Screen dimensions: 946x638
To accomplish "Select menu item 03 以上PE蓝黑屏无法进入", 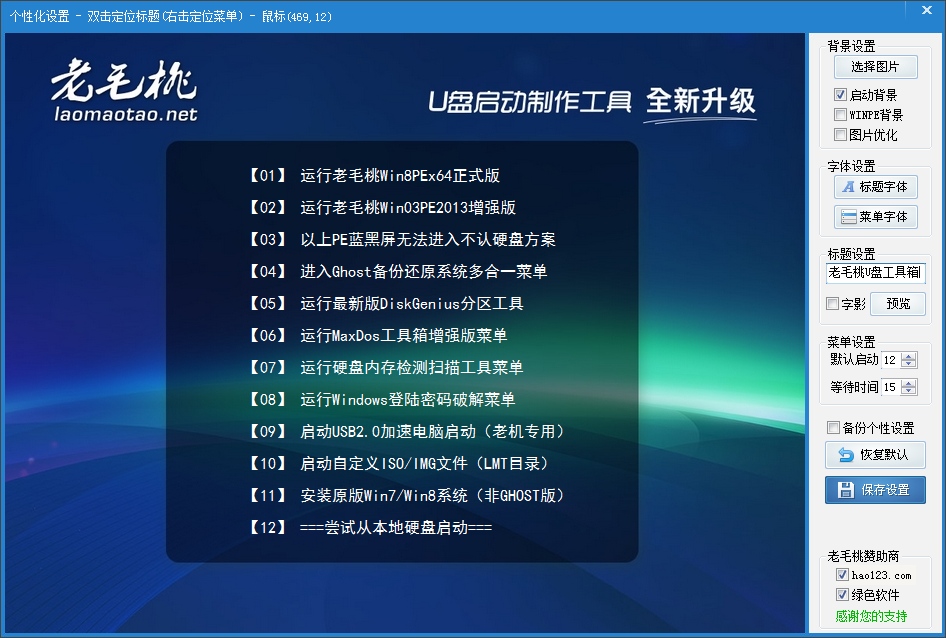I will click(x=401, y=240).
